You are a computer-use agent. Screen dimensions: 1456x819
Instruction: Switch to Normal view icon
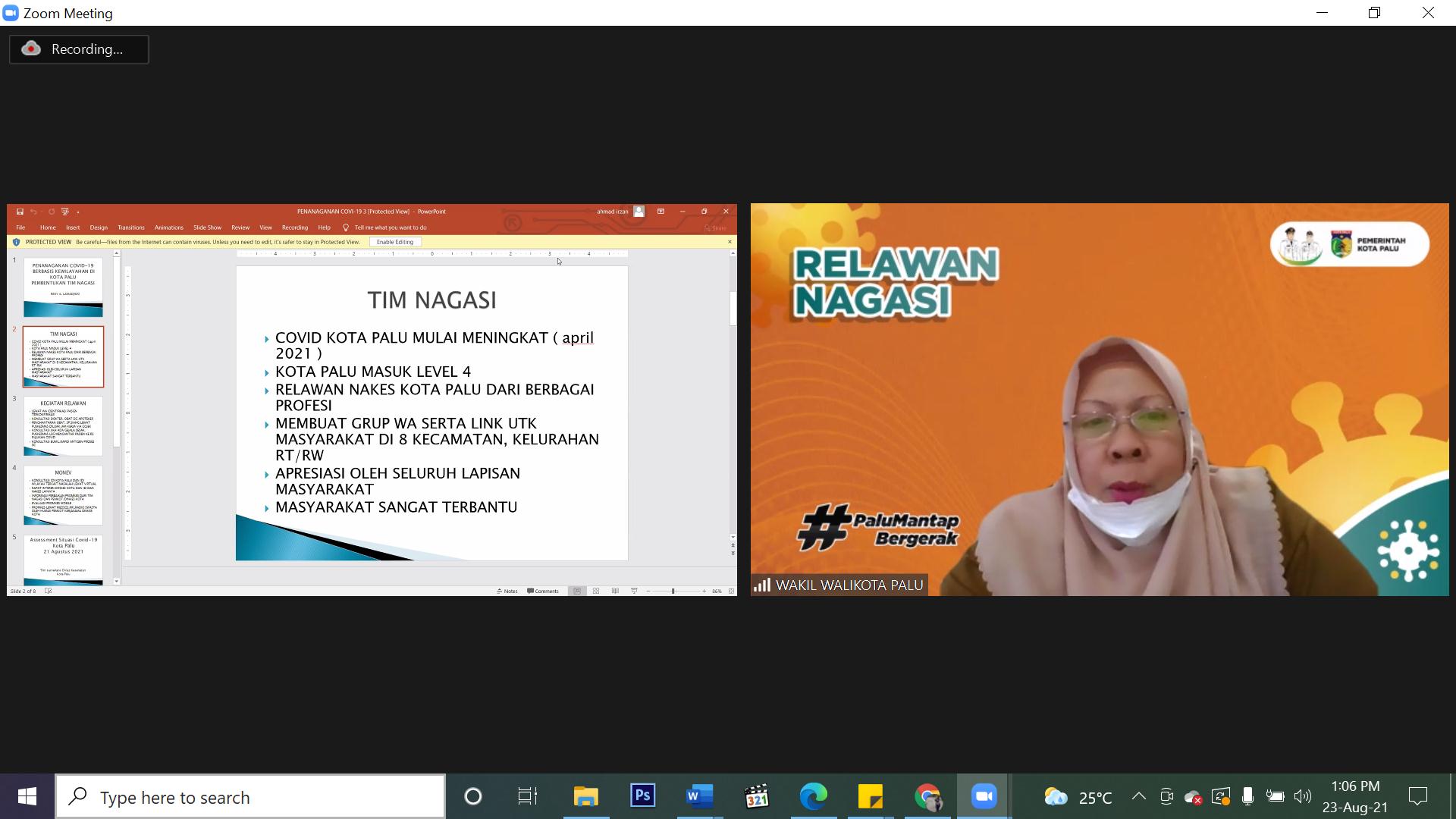pyautogui.click(x=577, y=591)
